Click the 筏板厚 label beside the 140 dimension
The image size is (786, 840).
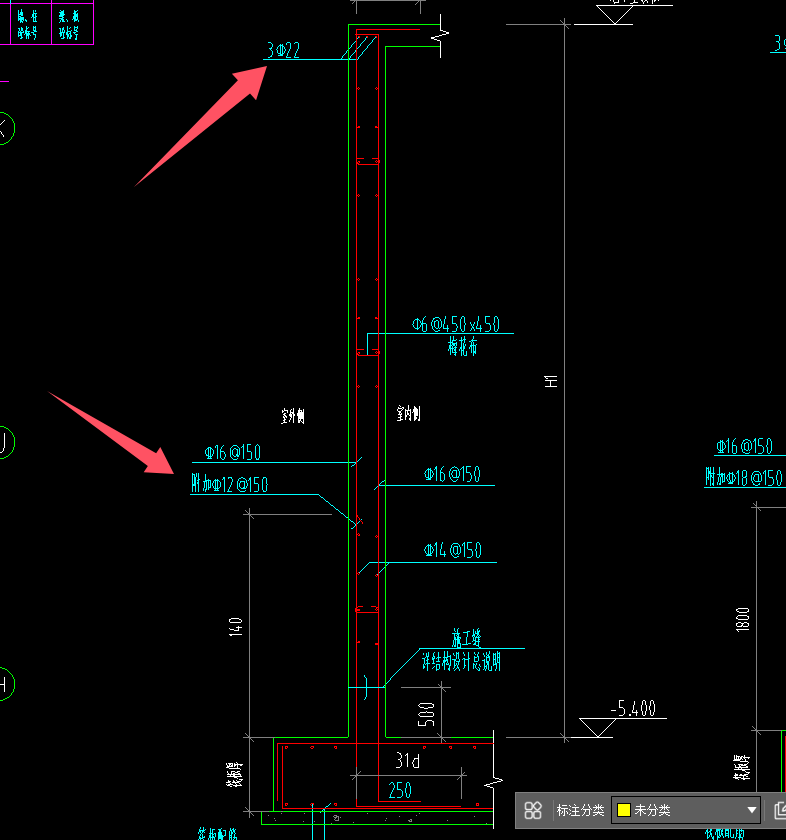(x=234, y=775)
